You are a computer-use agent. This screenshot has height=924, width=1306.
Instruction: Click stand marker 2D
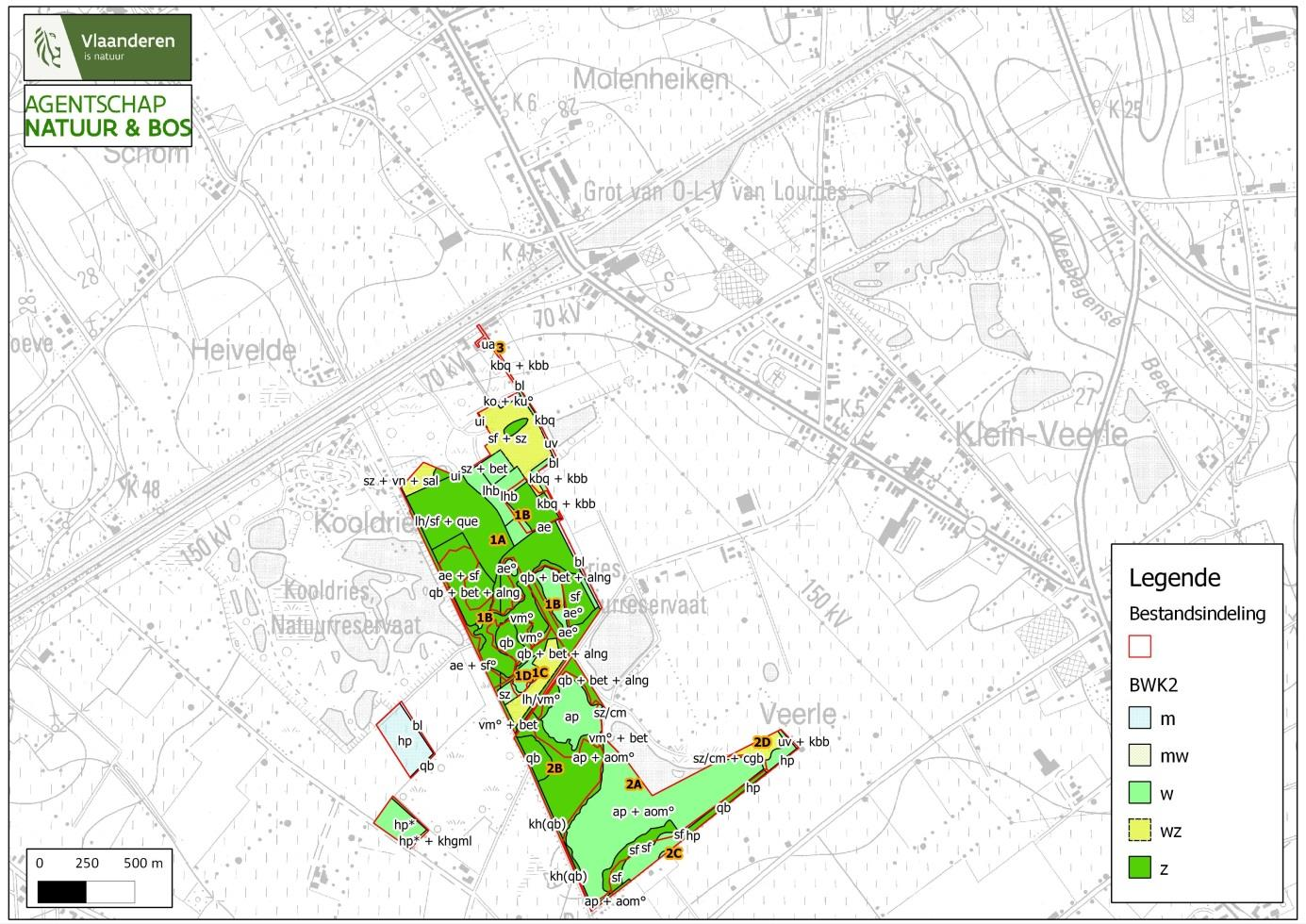point(762,742)
